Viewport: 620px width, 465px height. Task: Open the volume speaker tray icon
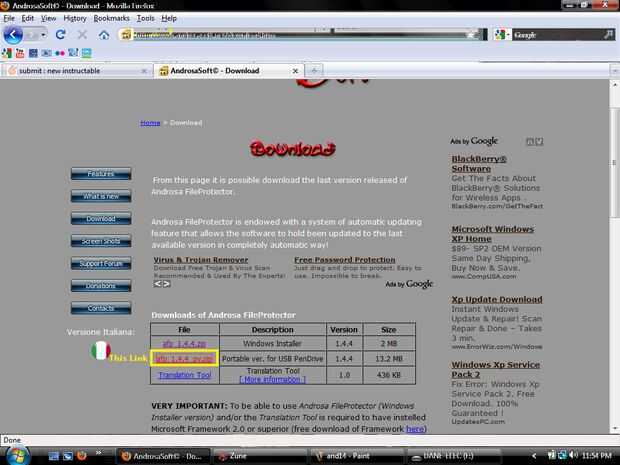pos(574,456)
